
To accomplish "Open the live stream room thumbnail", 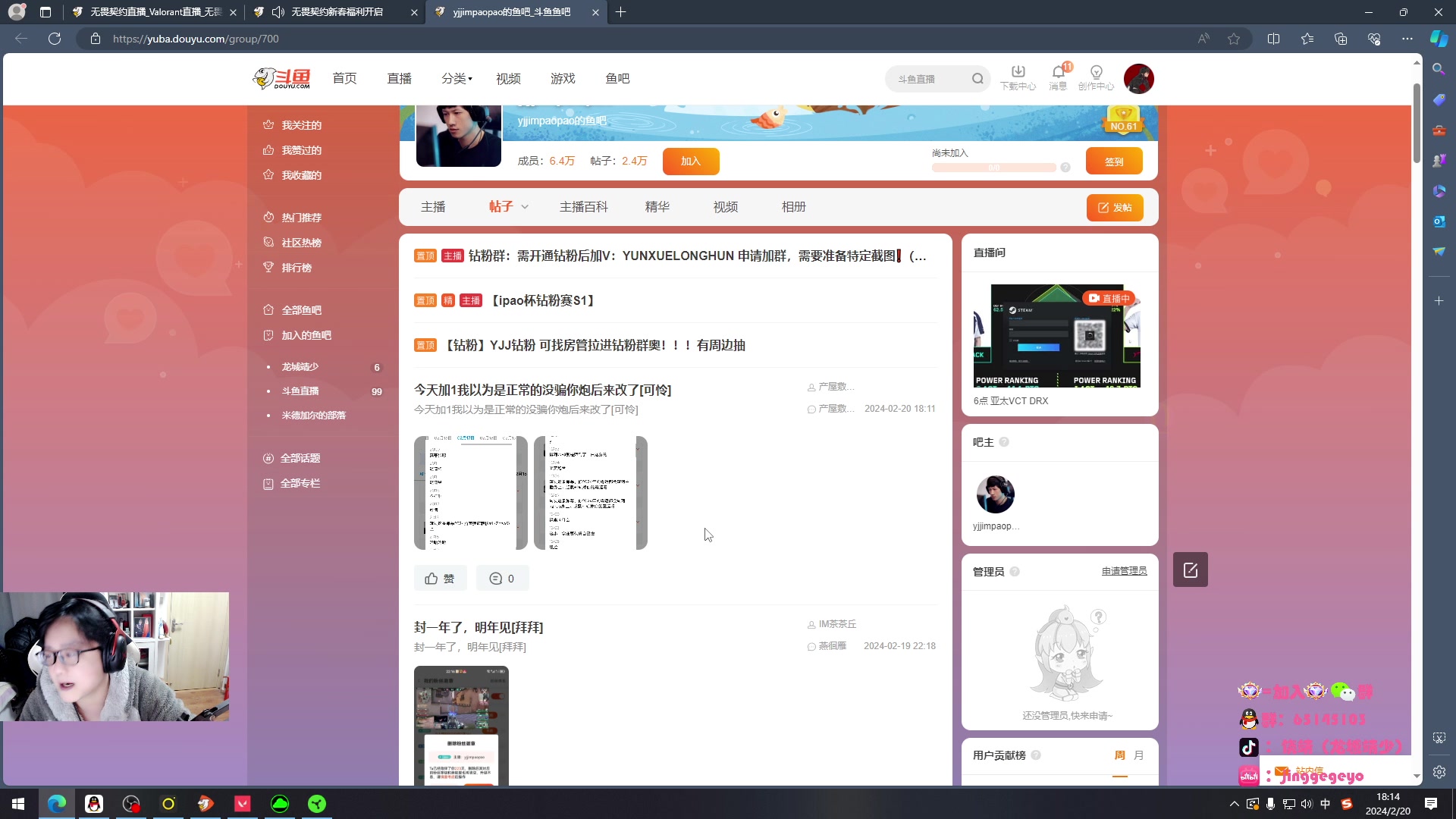I will (x=1056, y=336).
